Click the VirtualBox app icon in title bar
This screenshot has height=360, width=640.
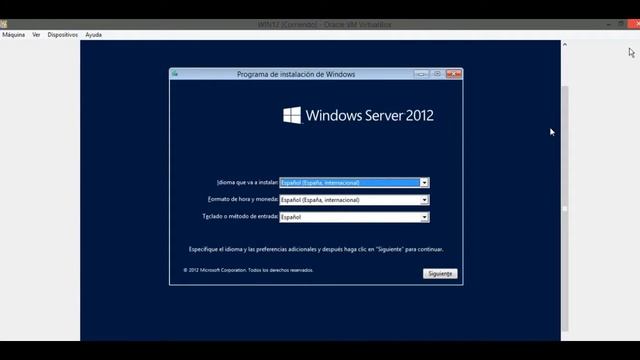point(3,24)
